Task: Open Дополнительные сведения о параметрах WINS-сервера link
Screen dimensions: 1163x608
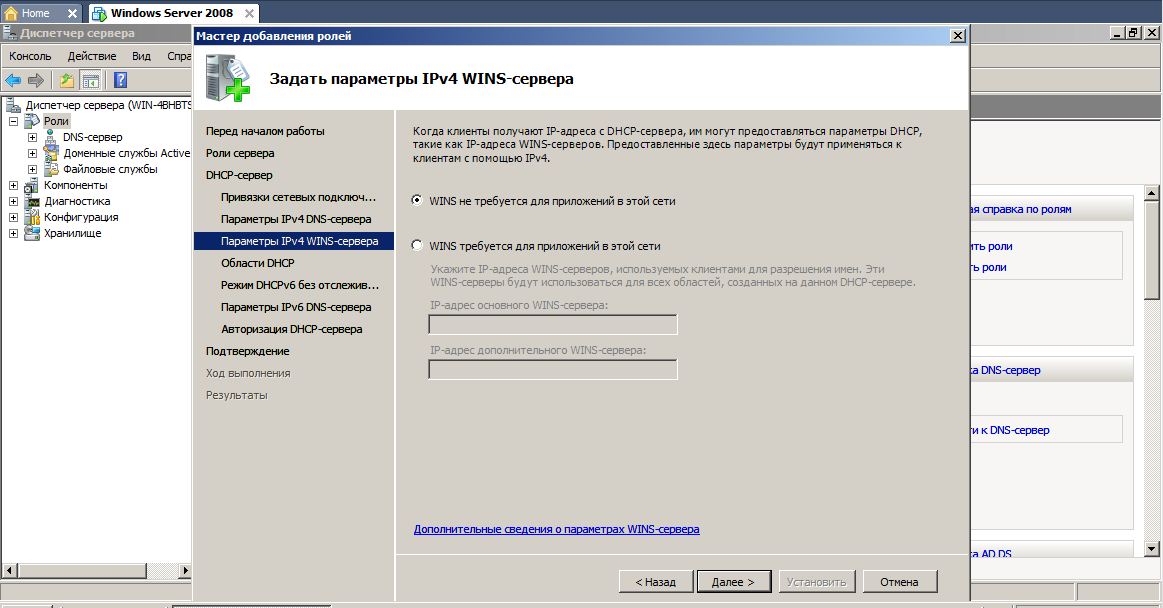Action: point(556,529)
